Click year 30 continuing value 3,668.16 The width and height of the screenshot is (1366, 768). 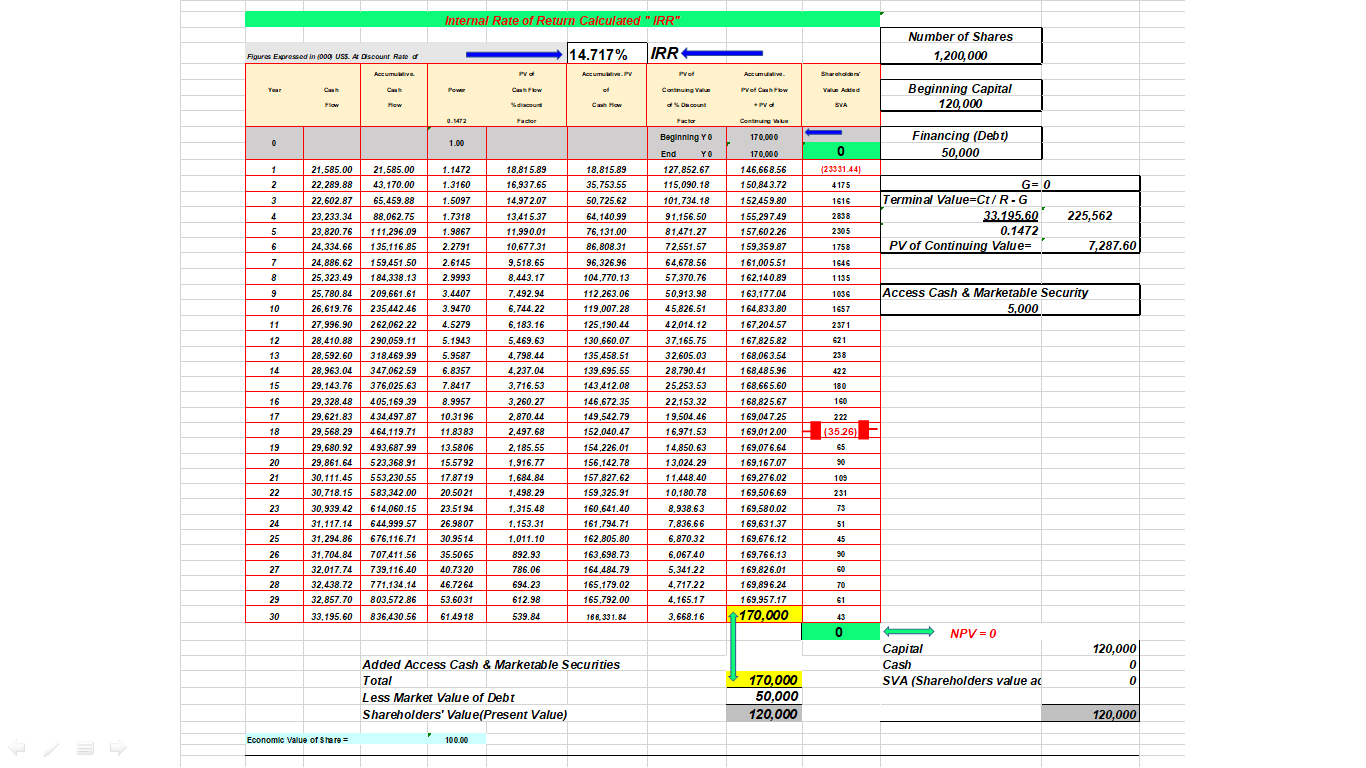click(x=686, y=617)
